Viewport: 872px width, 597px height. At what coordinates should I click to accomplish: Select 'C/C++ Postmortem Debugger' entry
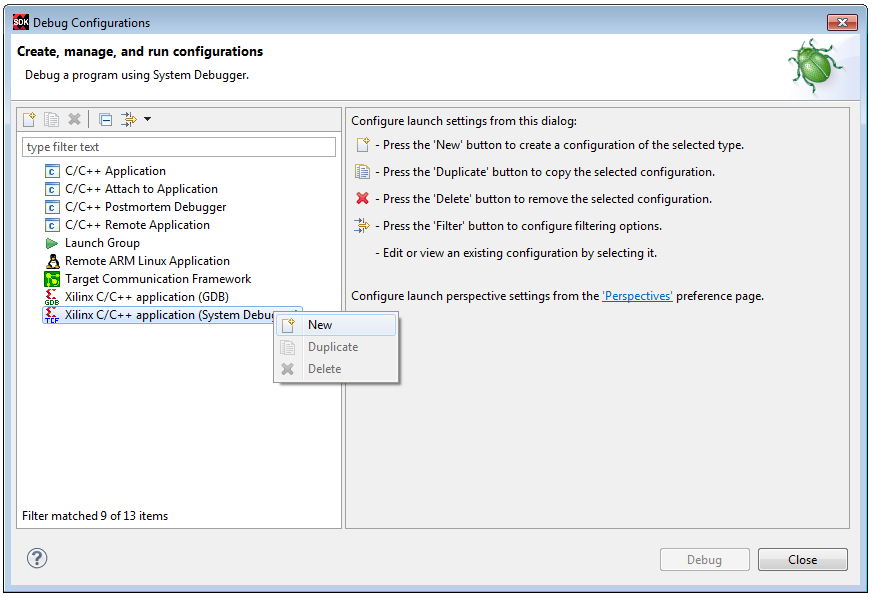(145, 207)
